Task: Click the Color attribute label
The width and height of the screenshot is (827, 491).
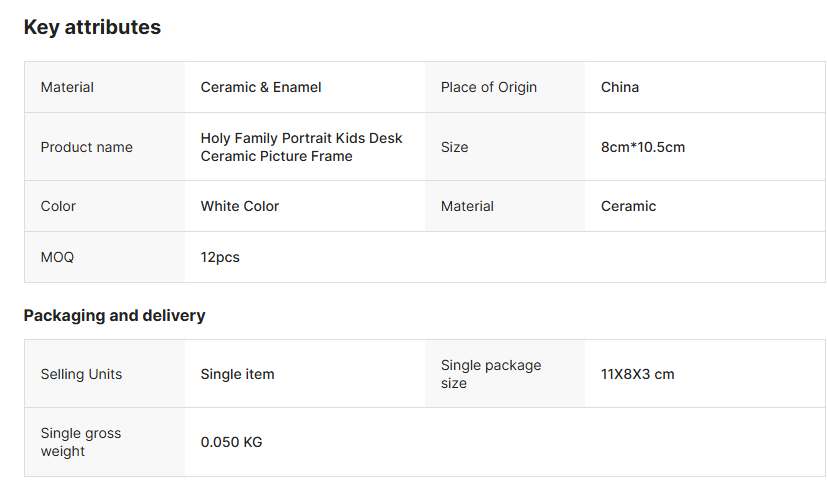Action: point(58,206)
